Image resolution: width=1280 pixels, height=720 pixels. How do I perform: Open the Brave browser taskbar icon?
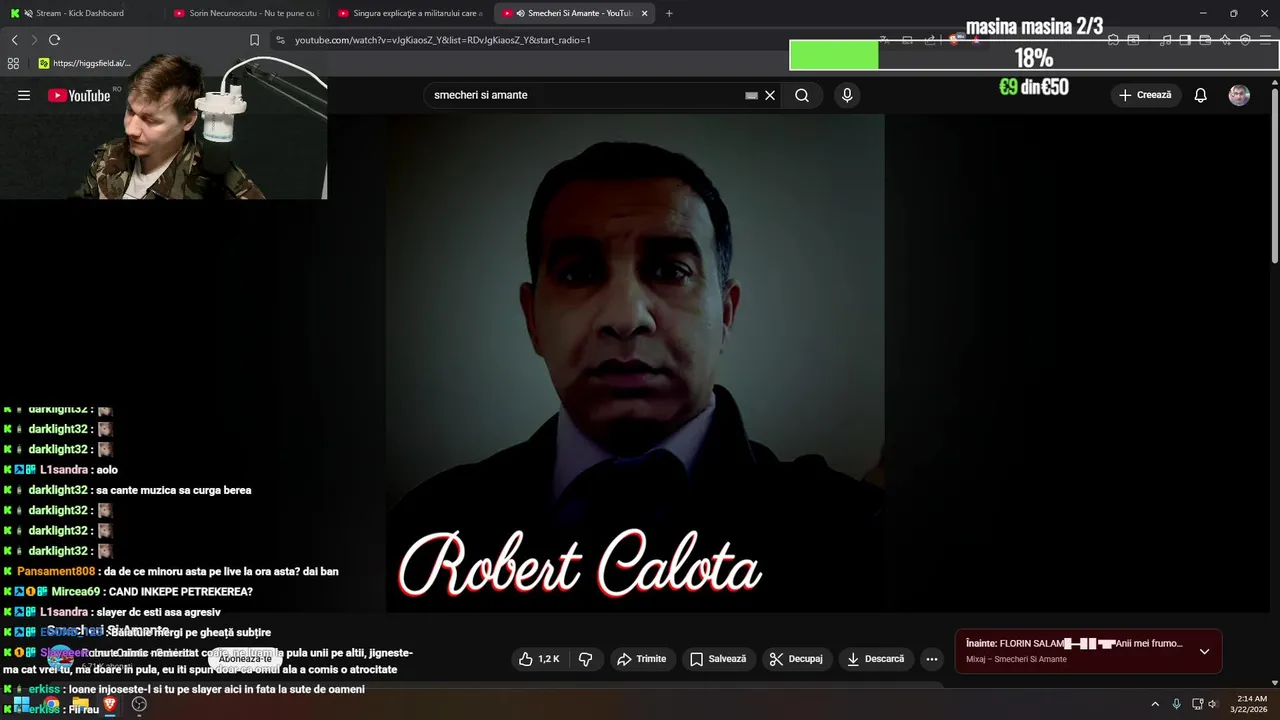pyautogui.click(x=110, y=704)
